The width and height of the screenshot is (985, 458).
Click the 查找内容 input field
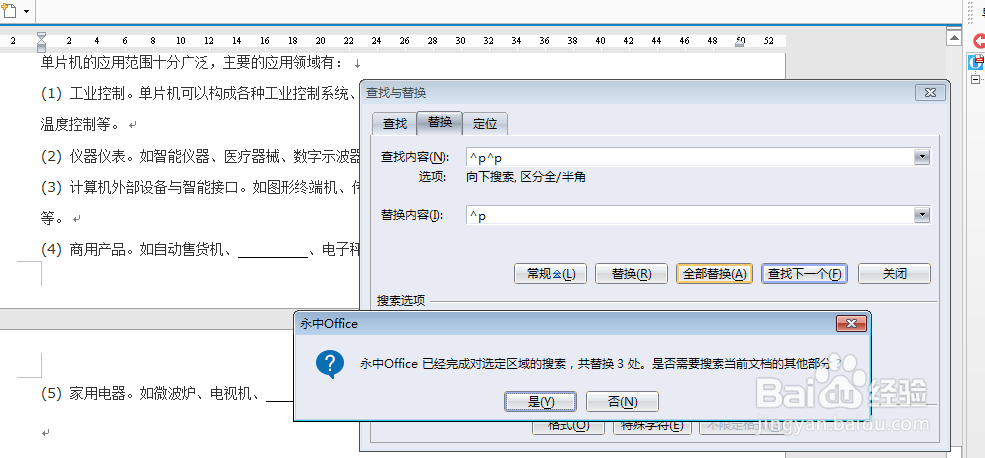pyautogui.click(x=689, y=157)
